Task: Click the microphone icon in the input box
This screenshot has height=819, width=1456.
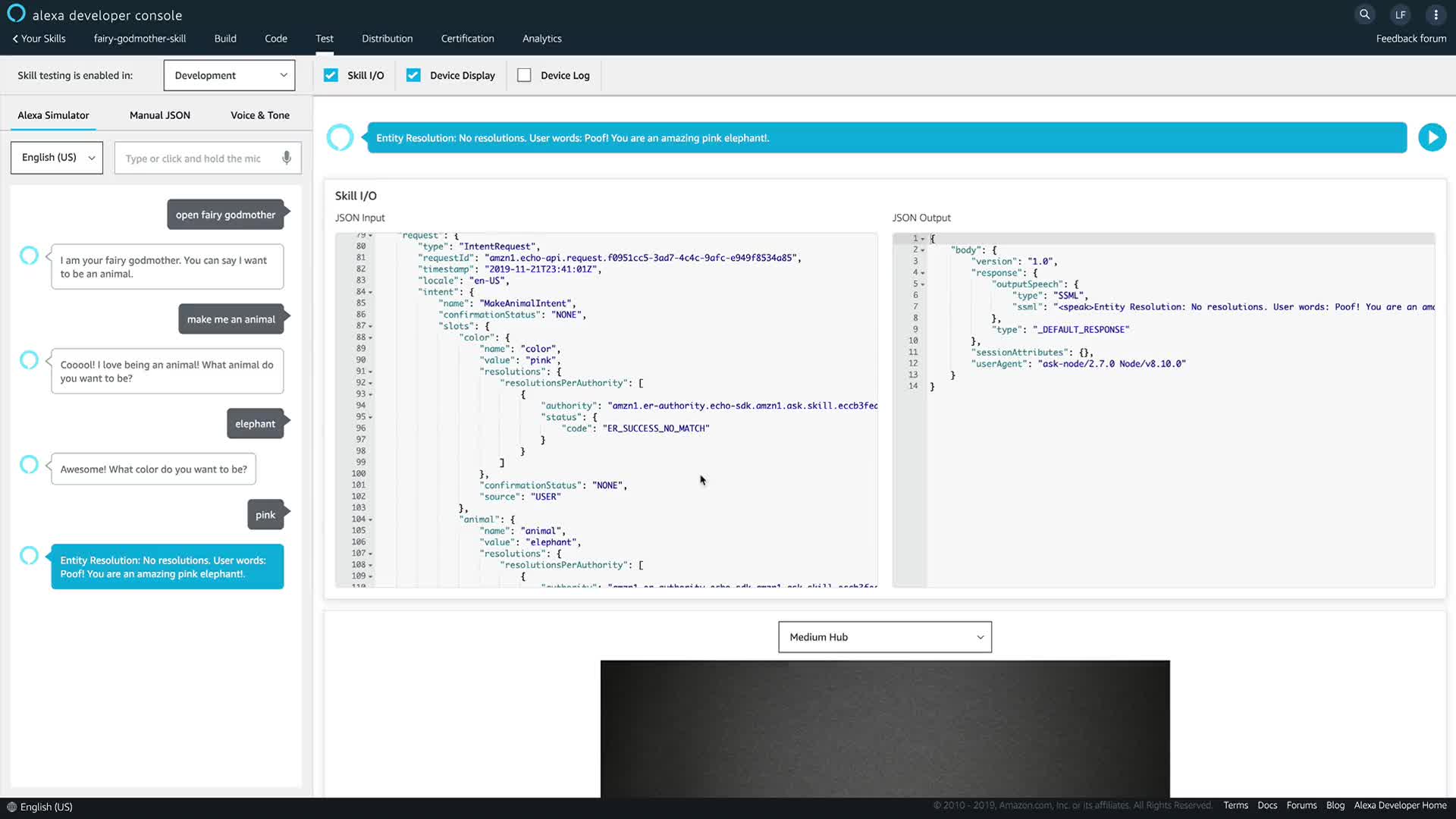Action: coord(287,158)
